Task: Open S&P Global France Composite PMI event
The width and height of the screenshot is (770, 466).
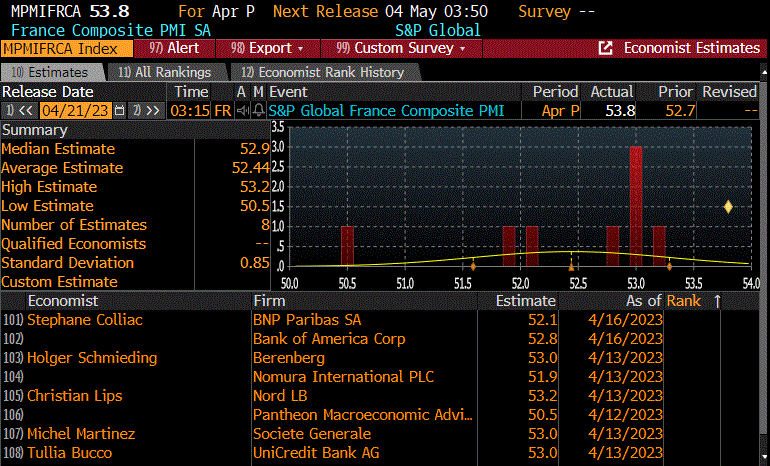Action: [386, 110]
